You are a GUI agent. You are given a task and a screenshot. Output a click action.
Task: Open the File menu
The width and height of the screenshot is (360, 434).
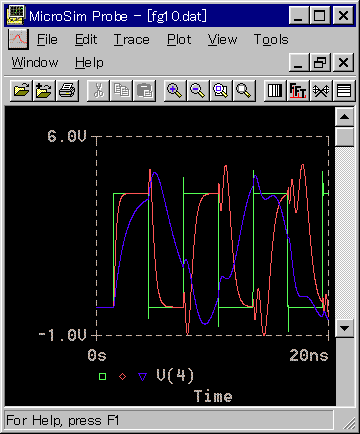click(47, 40)
